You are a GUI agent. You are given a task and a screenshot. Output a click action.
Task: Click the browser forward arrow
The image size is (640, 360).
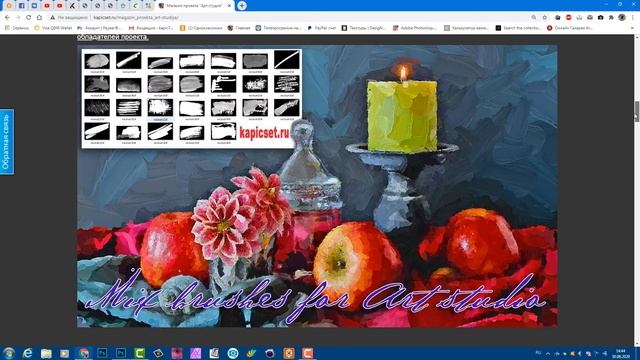pos(18,18)
